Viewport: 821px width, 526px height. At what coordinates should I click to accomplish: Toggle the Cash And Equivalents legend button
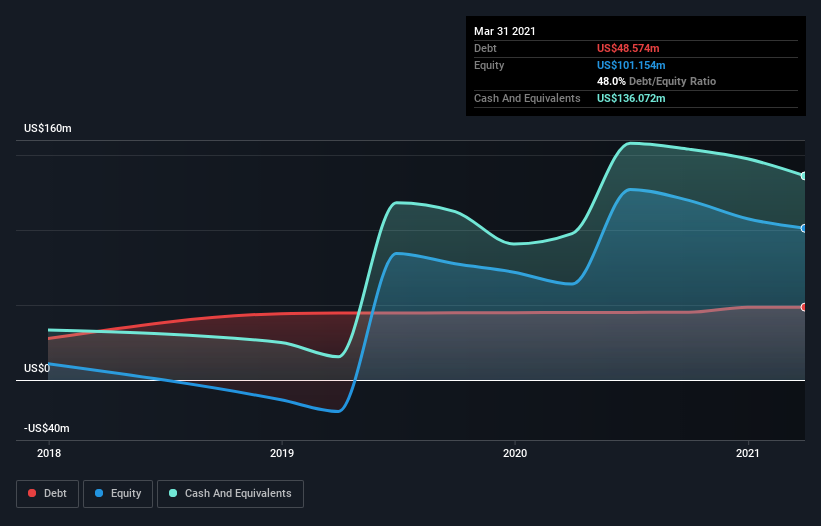click(230, 494)
